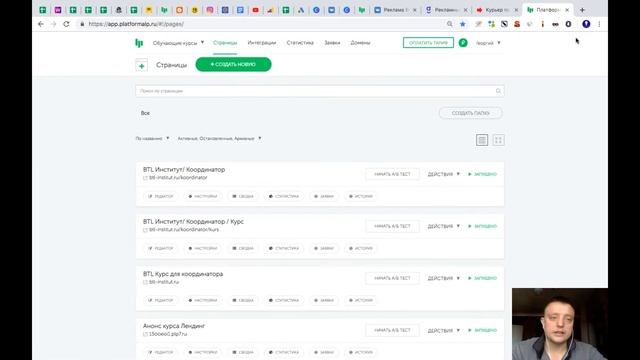This screenshot has height=360, width=640.
Task: Click the green Создать новую button
Action: pos(233,64)
